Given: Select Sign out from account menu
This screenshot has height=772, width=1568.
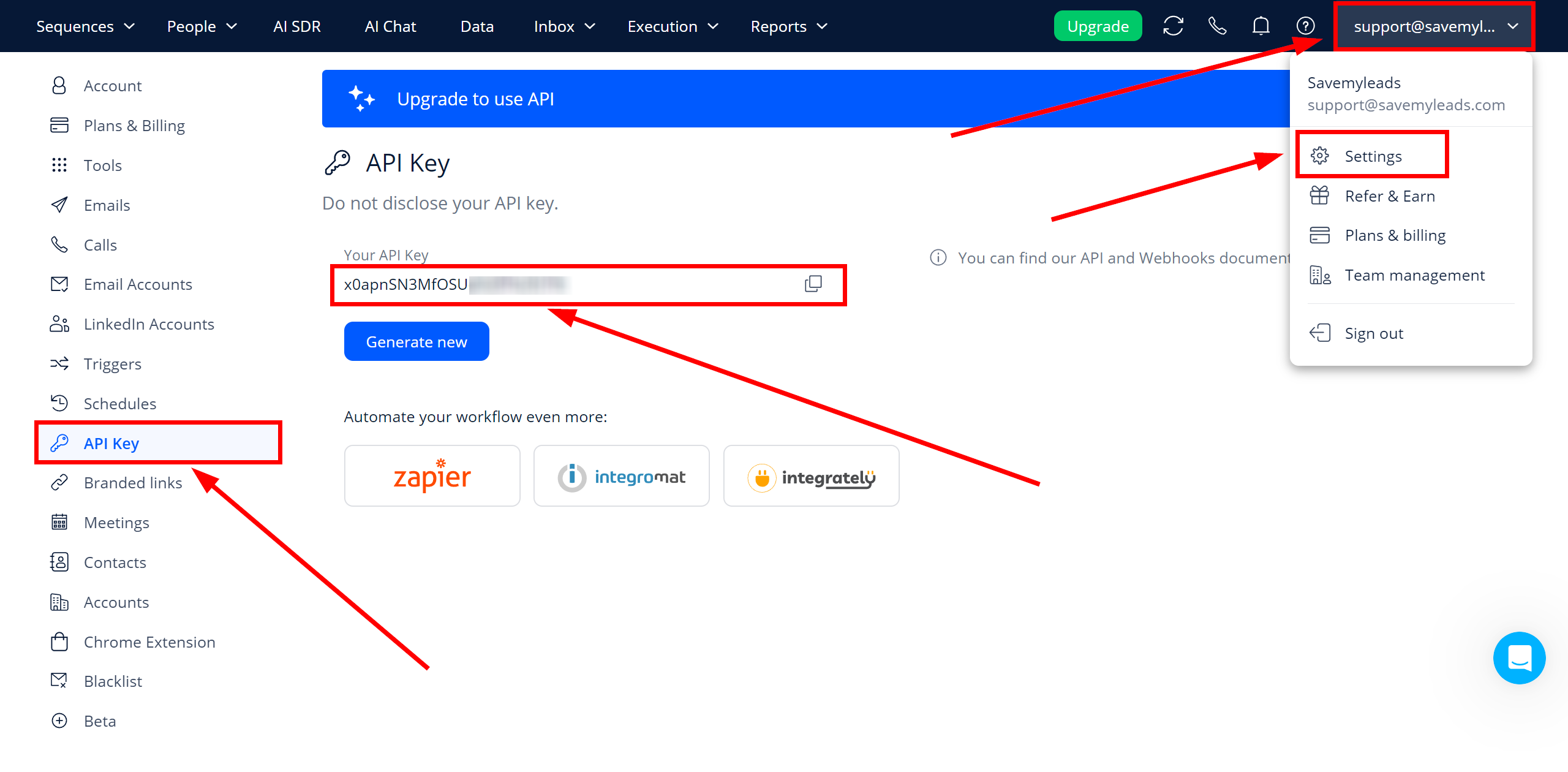Looking at the screenshot, I should coord(1373,331).
